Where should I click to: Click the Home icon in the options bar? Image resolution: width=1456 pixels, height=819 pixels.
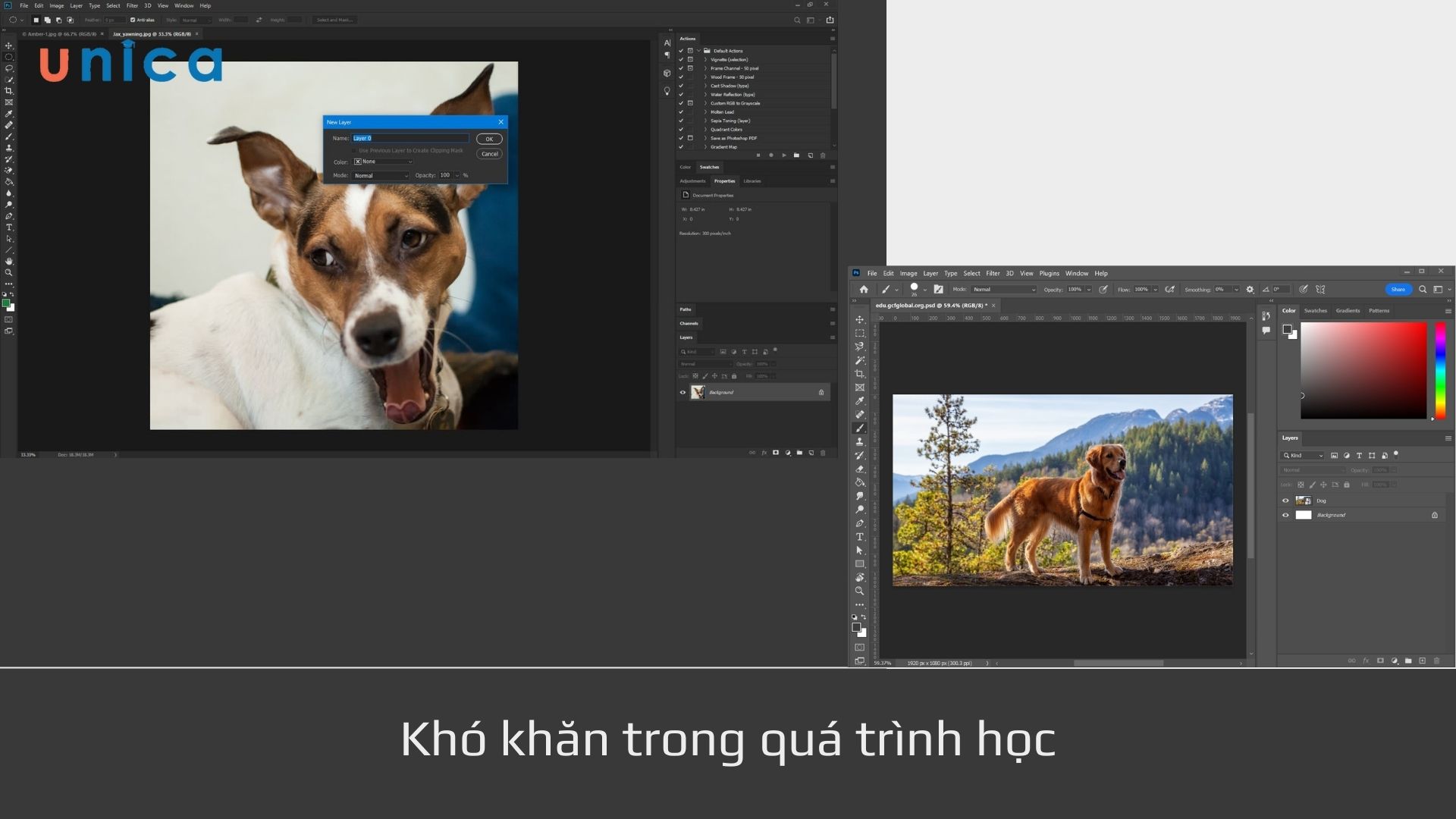coord(863,289)
